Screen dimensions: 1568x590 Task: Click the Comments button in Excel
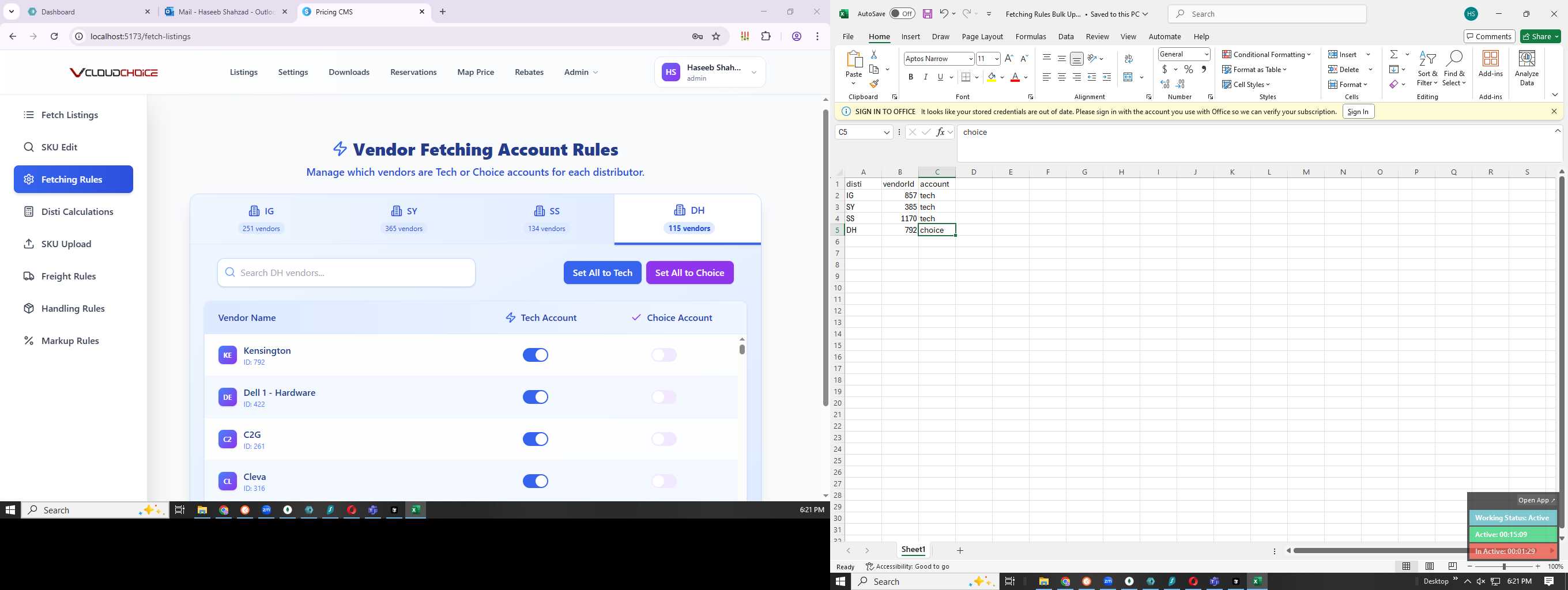point(1489,36)
